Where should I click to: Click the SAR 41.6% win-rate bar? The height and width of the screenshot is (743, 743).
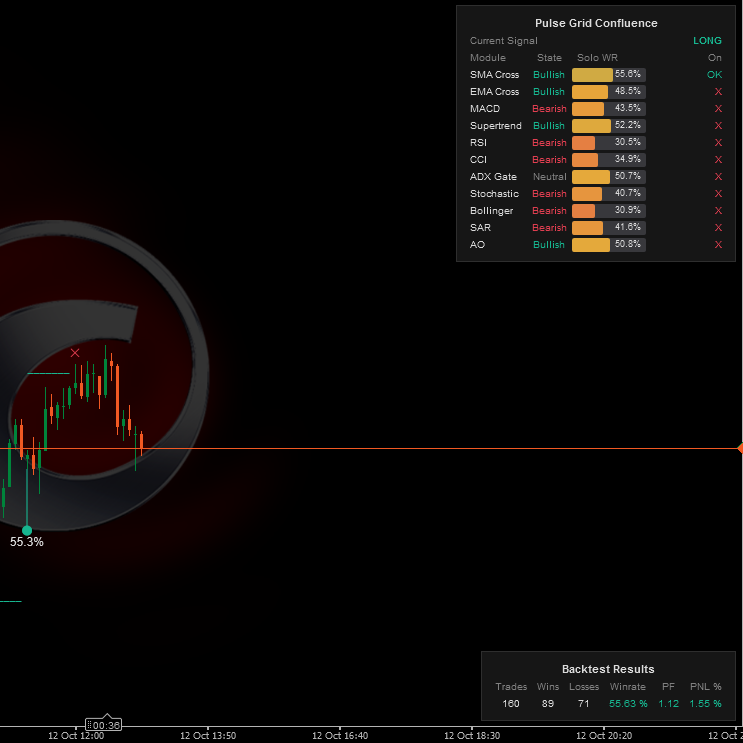608,227
